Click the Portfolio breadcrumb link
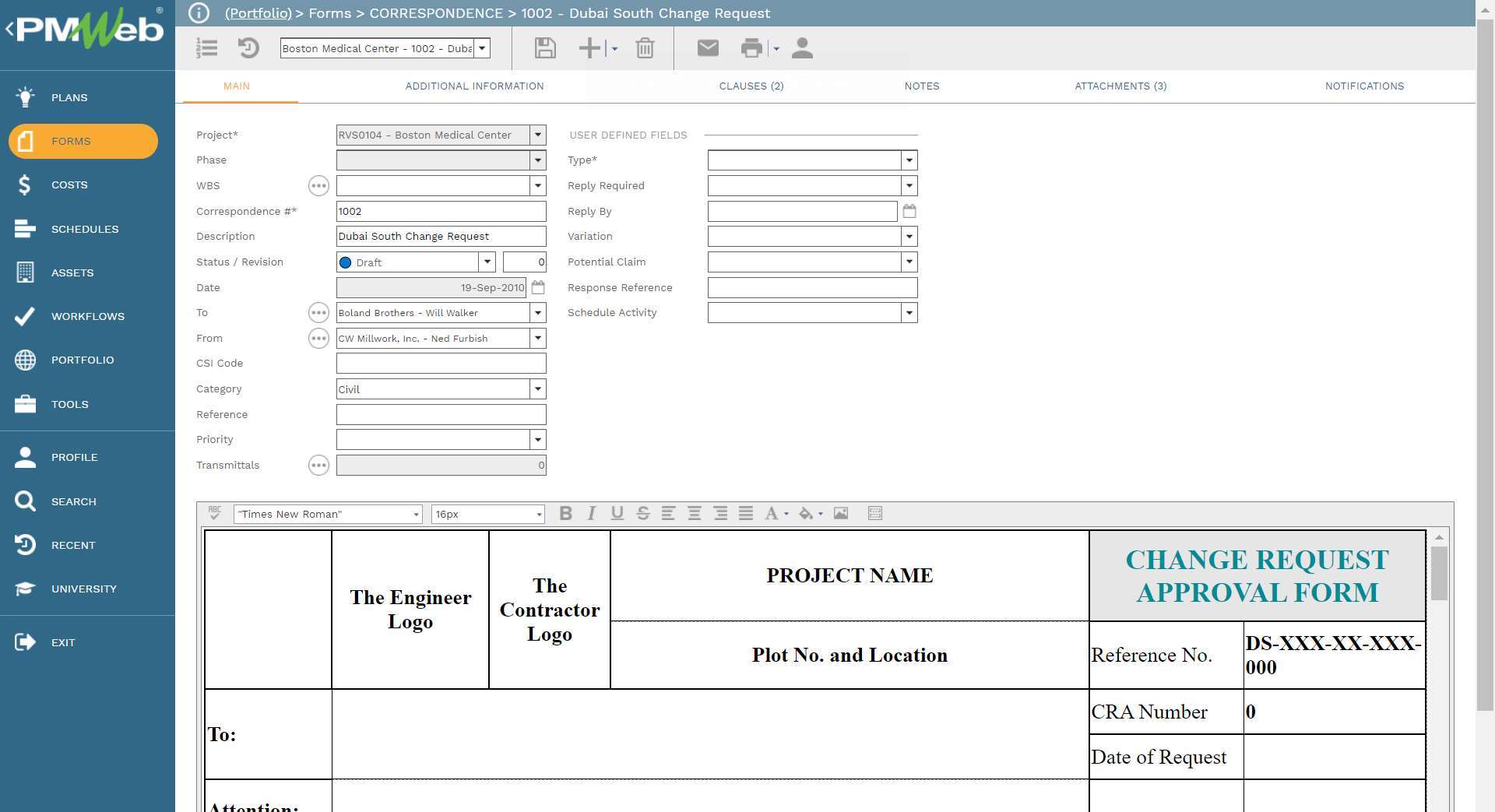 [258, 13]
